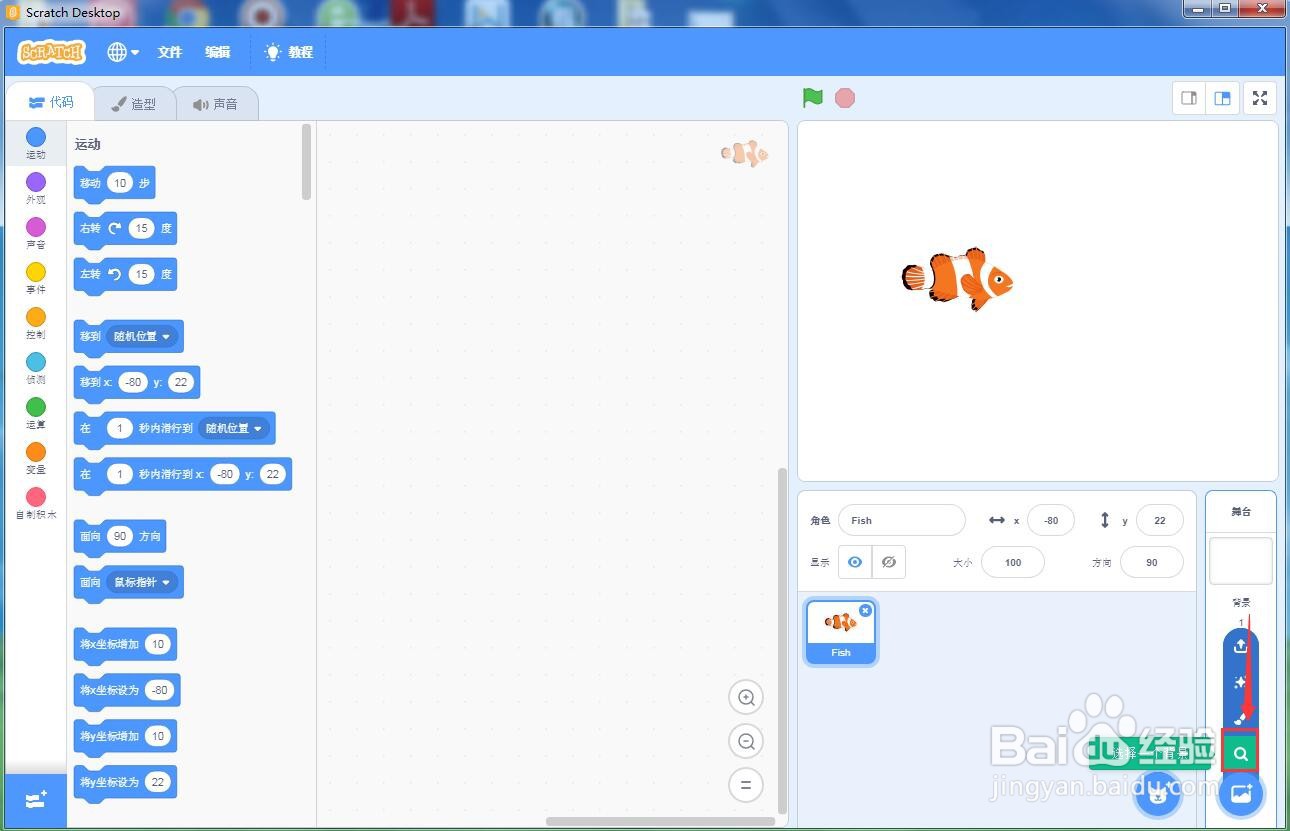The width and height of the screenshot is (1290, 831).
Task: Select the 变量 (Variables) category
Action: point(36,458)
